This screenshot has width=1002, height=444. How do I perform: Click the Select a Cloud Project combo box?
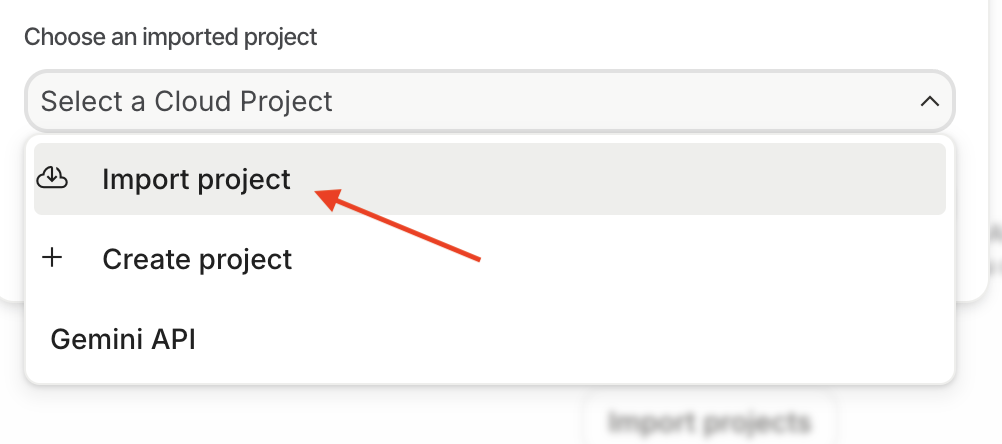pos(489,101)
